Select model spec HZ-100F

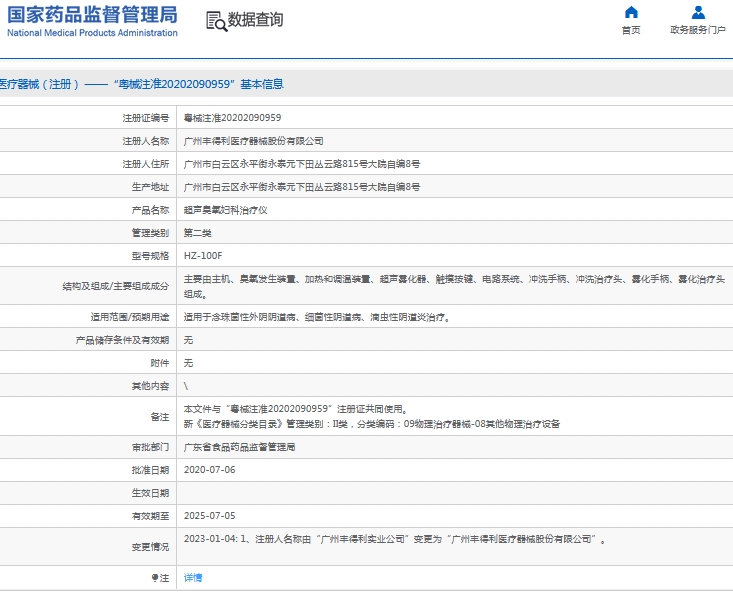click(203, 256)
